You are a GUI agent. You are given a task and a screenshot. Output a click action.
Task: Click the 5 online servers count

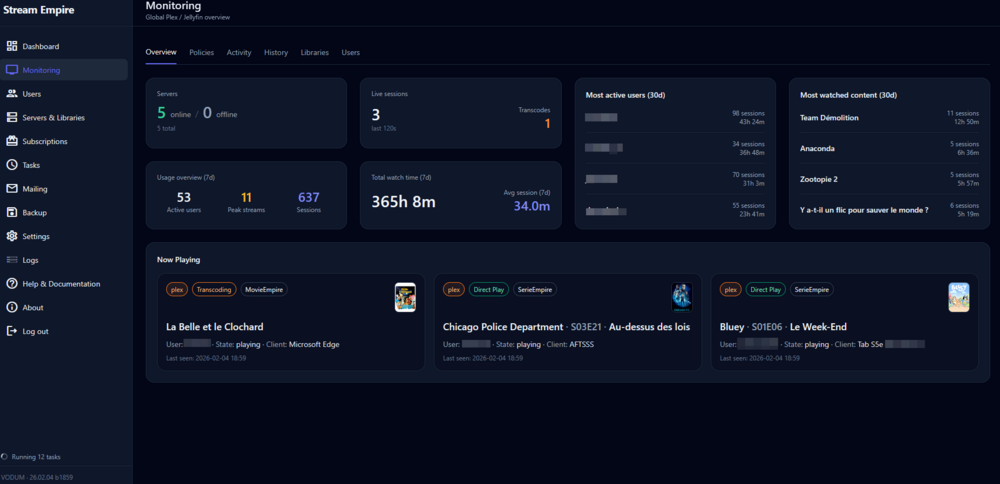pos(161,113)
